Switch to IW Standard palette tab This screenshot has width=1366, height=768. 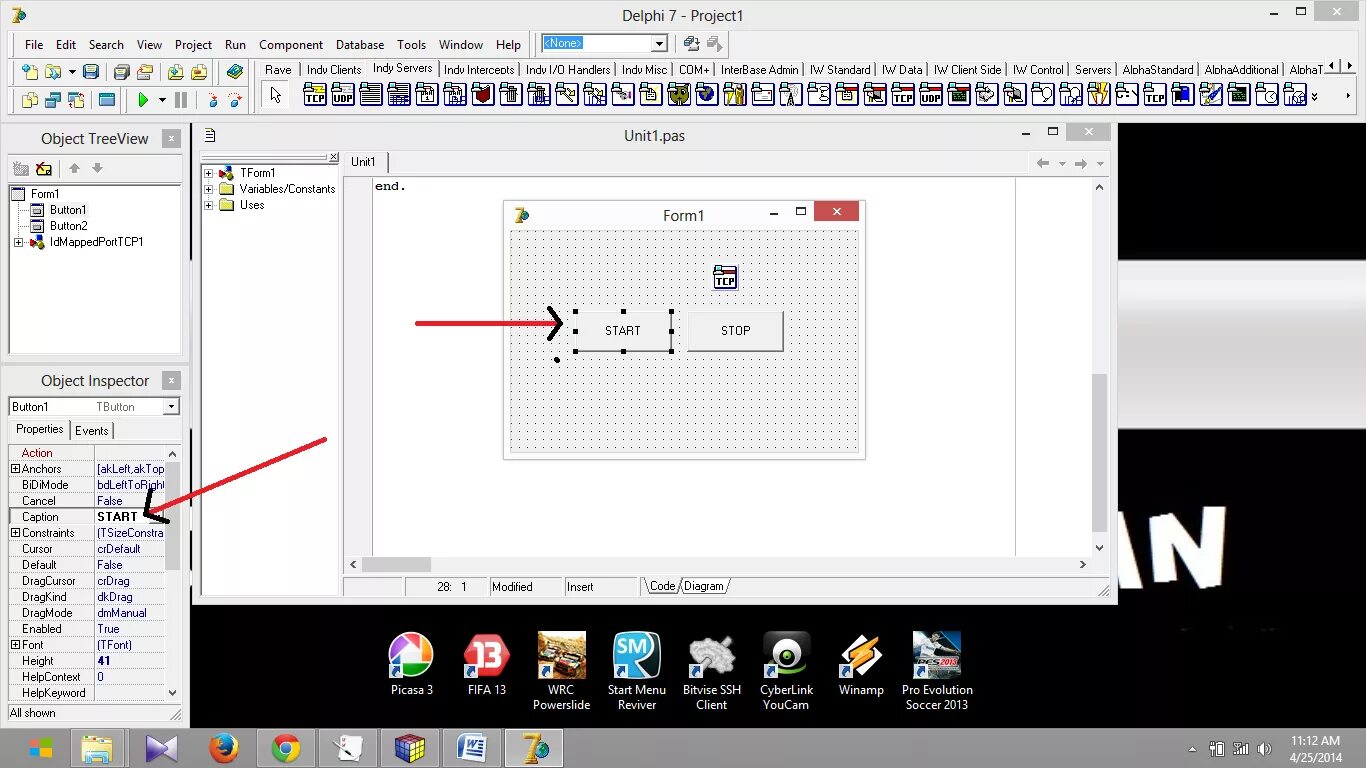[840, 70]
